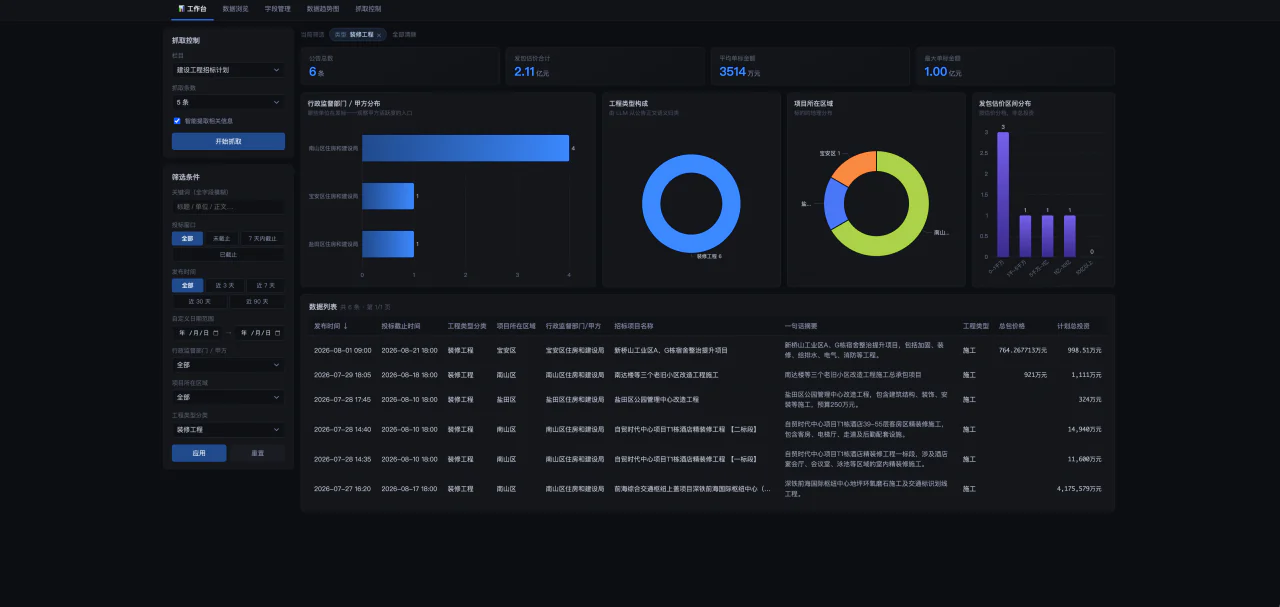Image resolution: width=1280 pixels, height=607 pixels.
Task: Select 近 7 天 publish time option
Action: click(x=265, y=286)
